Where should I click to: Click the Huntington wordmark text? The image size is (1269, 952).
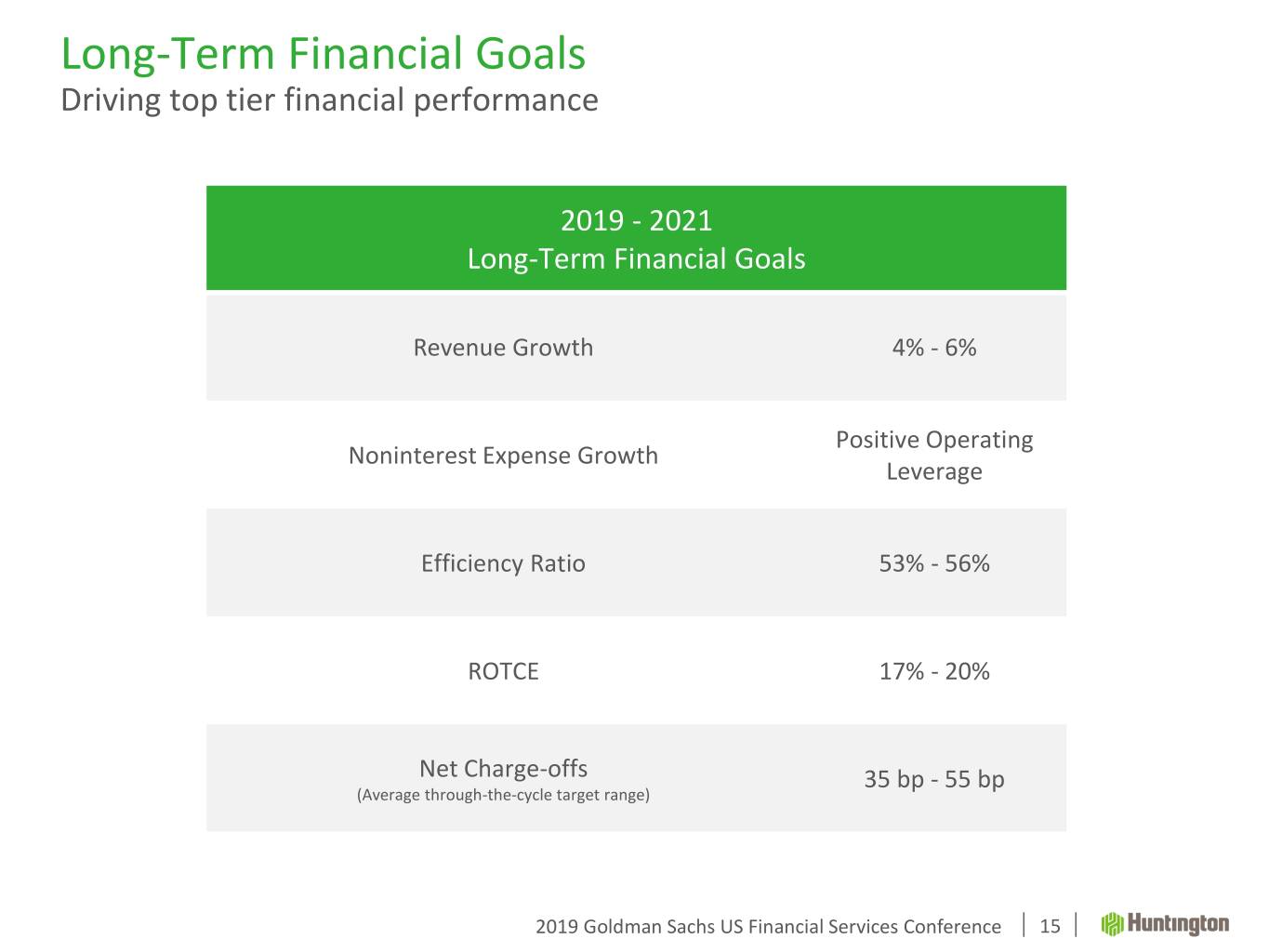[1178, 924]
